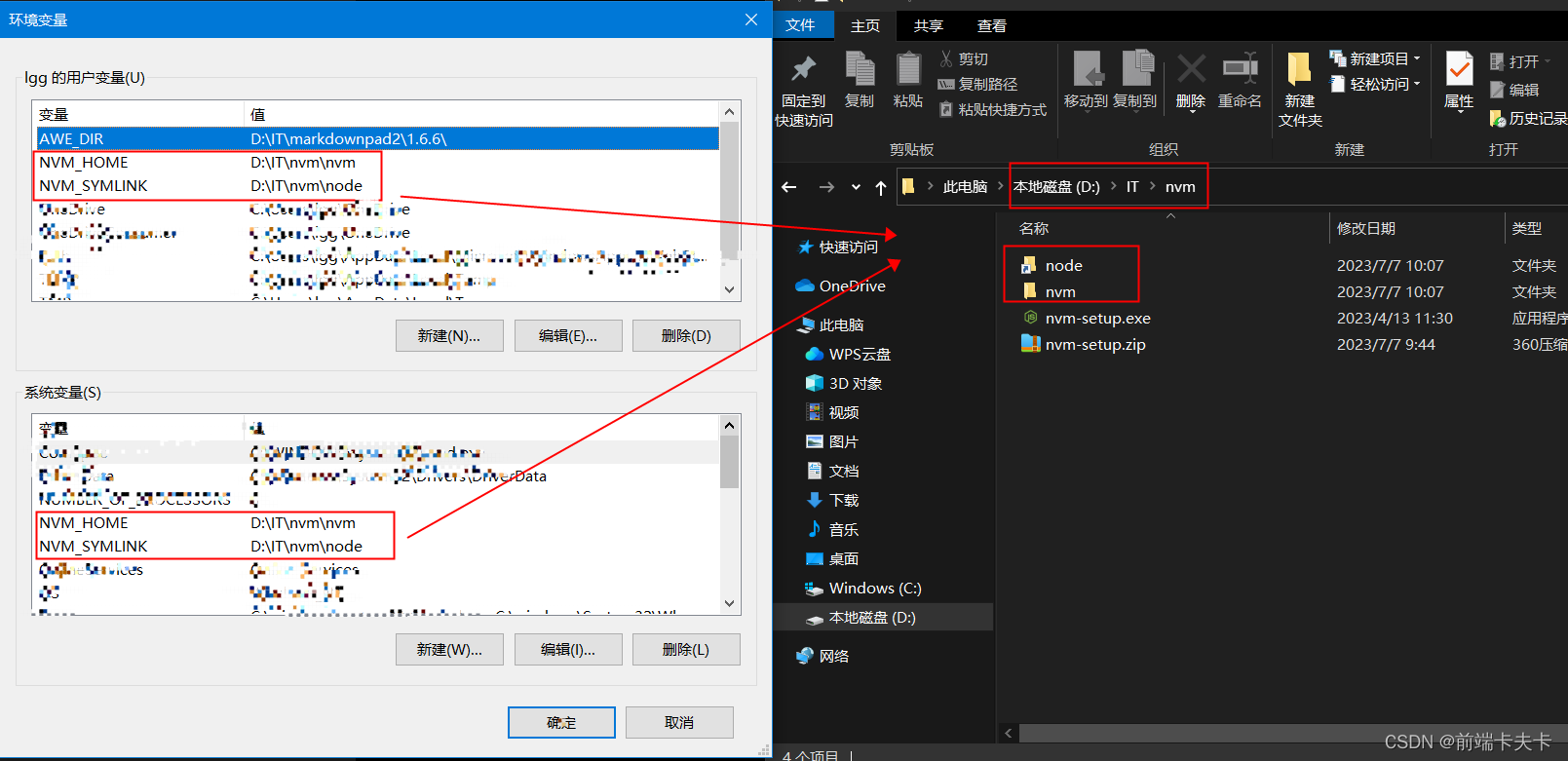Screen dimensions: 1568x761
Task: Click Paste shortcut option
Action: pos(992,110)
